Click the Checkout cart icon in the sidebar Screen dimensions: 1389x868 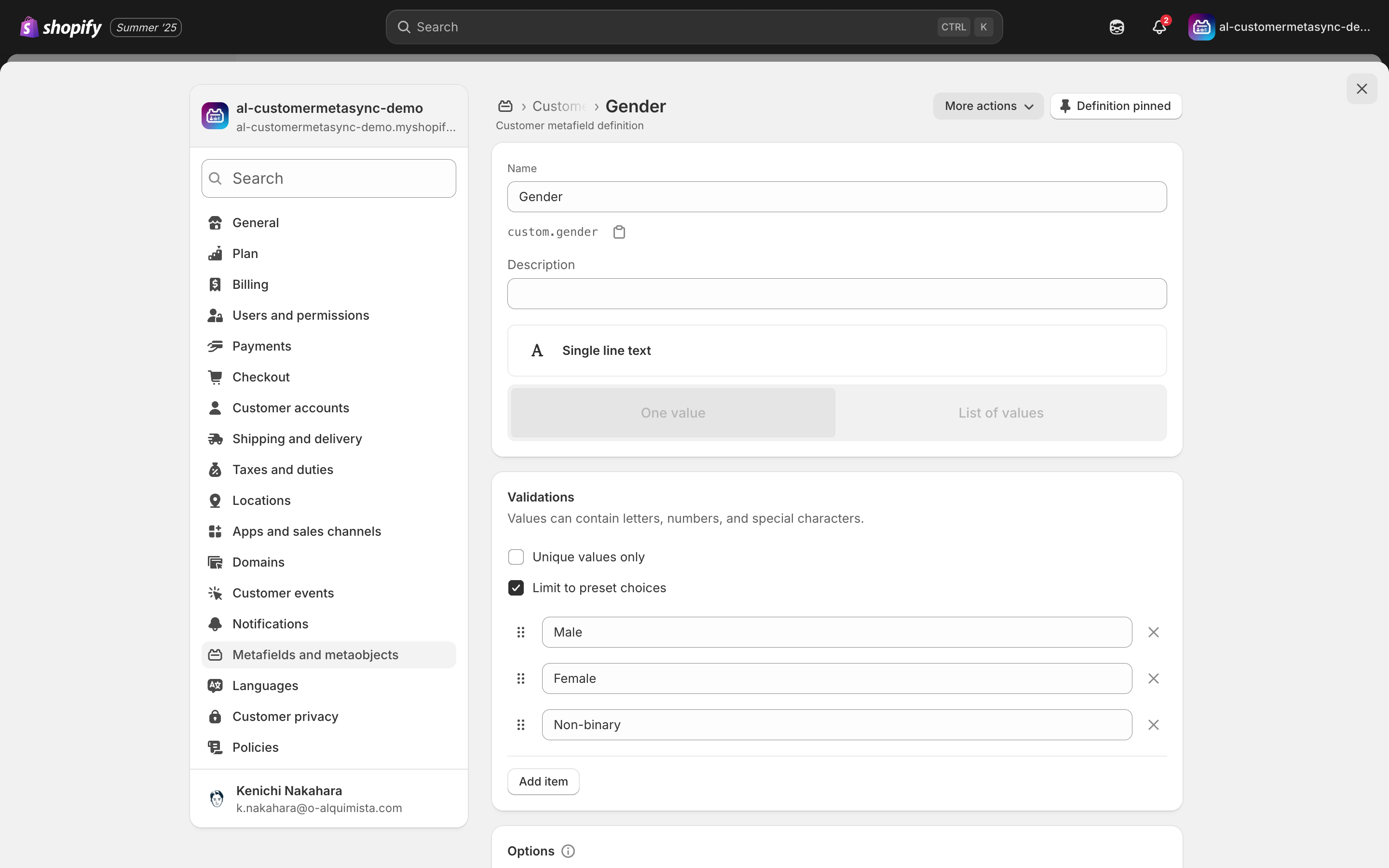215,377
